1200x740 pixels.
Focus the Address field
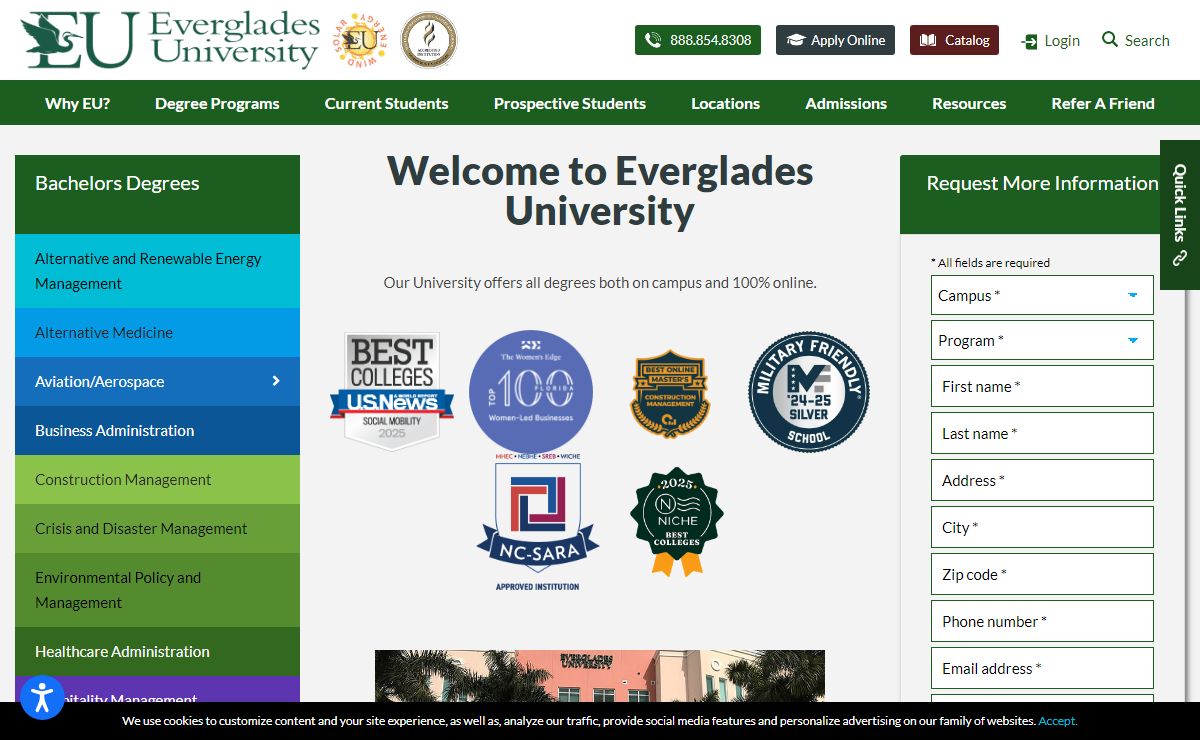(1042, 480)
